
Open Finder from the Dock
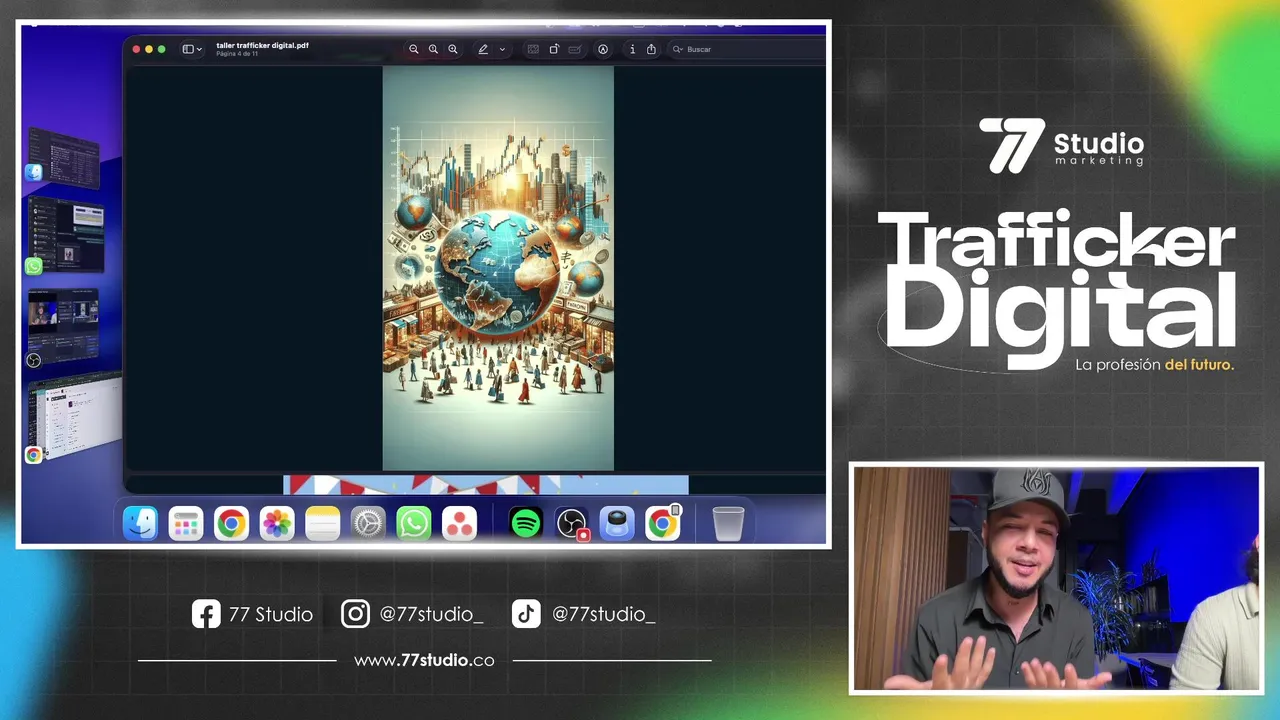140,523
